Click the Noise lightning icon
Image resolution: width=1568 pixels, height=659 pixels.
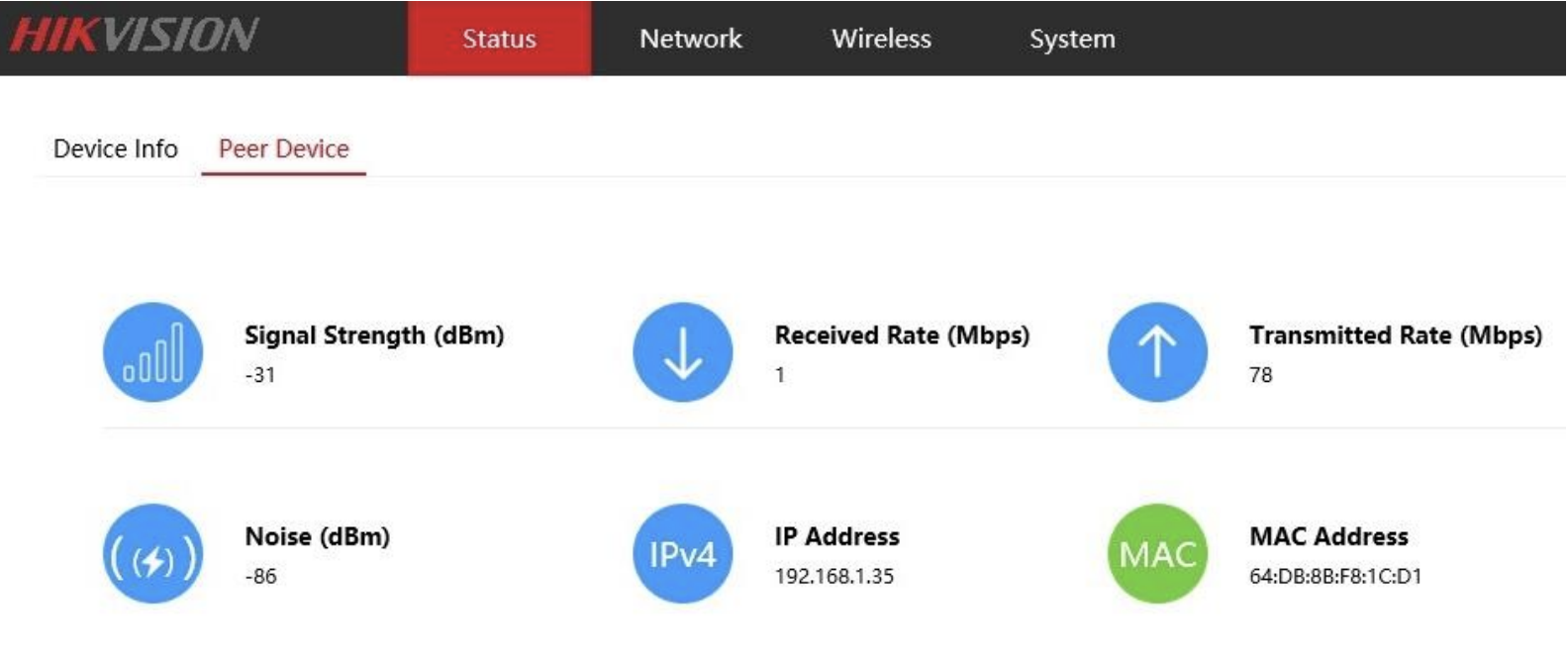click(x=152, y=554)
